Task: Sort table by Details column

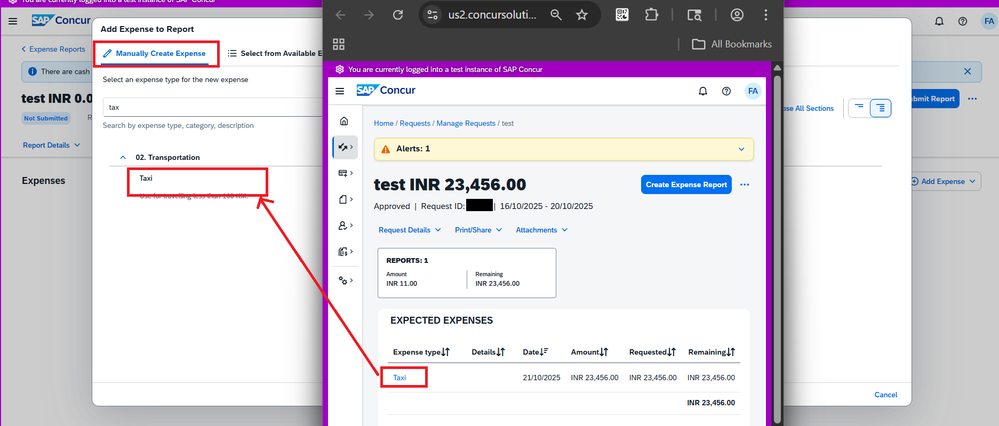Action: pos(488,352)
